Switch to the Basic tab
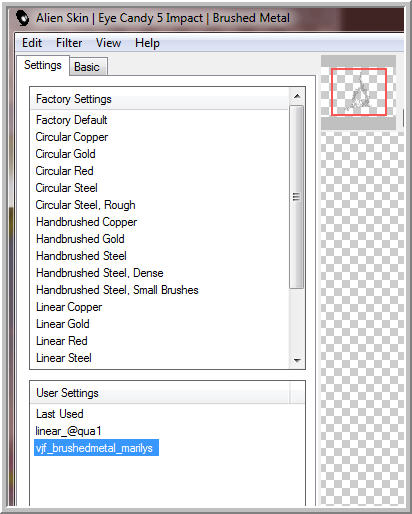The height and width of the screenshot is (514, 412). click(x=88, y=67)
